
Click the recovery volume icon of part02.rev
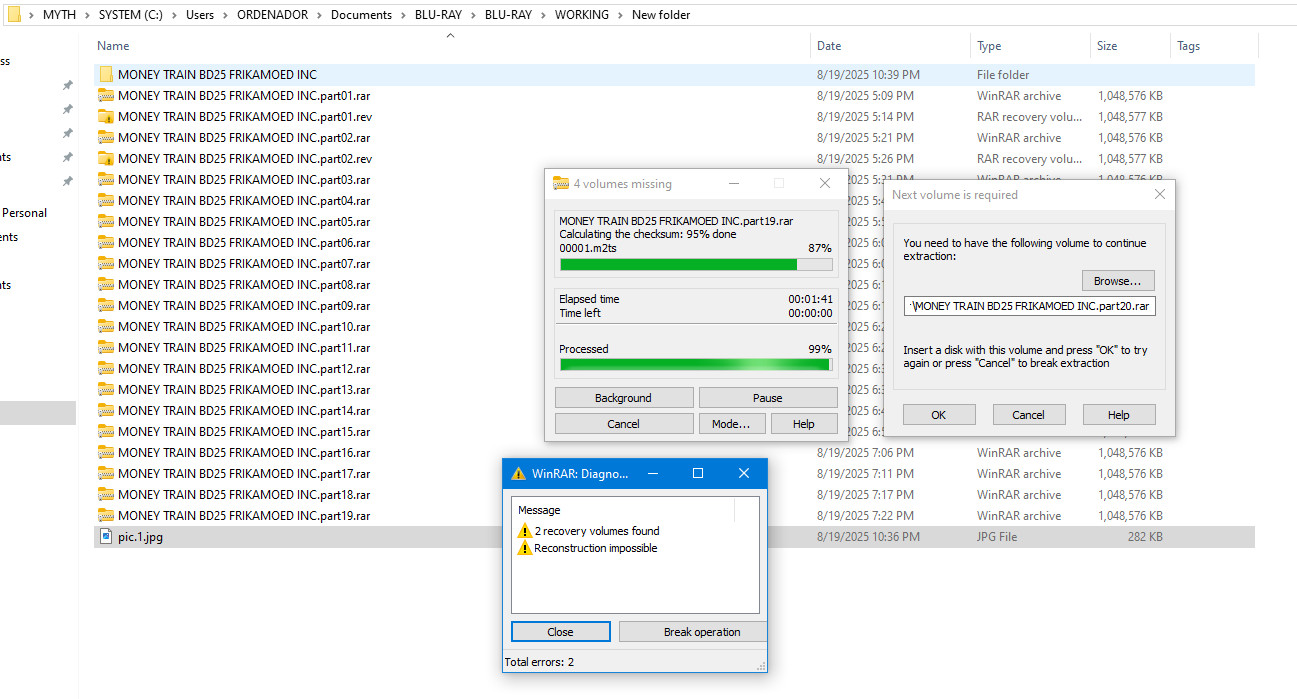pos(106,159)
